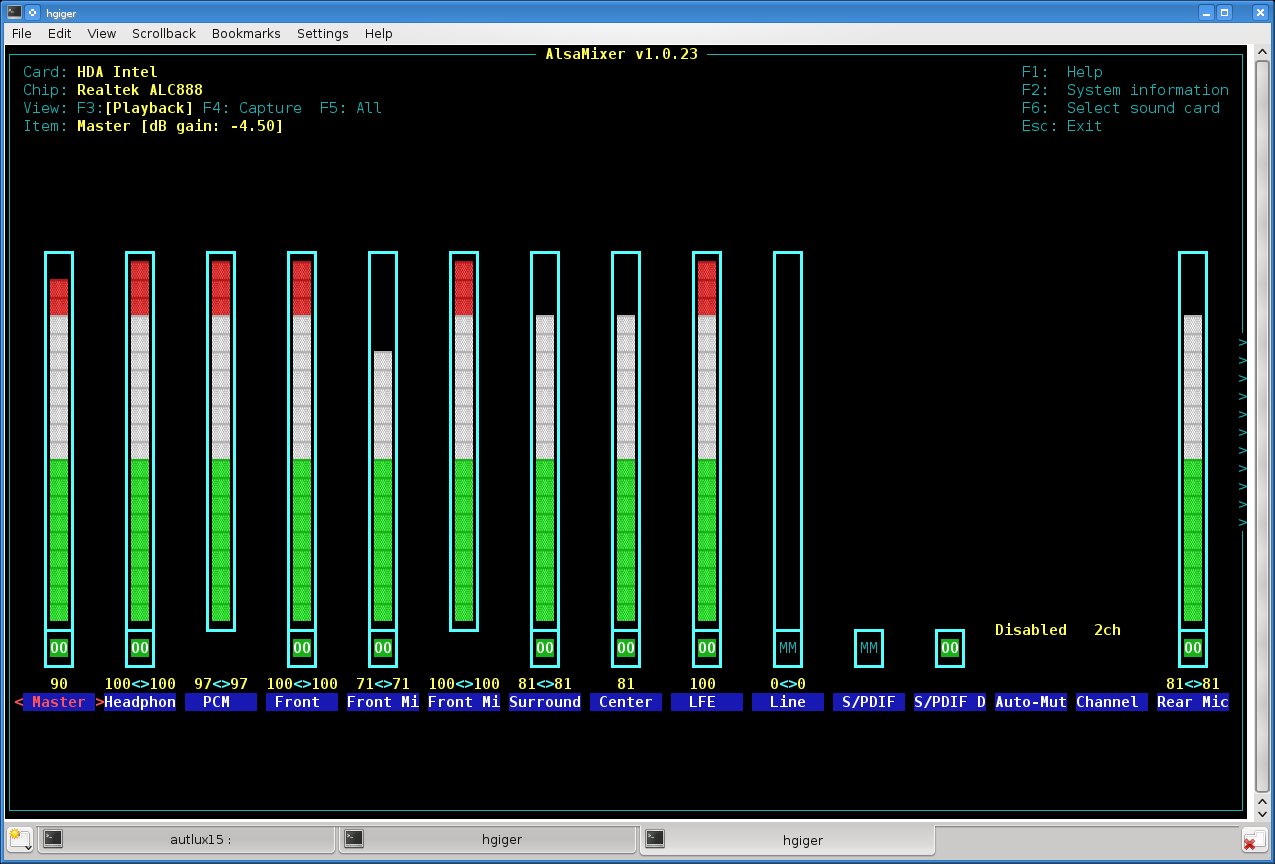Click the 2ch Channel mode value
Screen dimensions: 1275x864
1107,630
